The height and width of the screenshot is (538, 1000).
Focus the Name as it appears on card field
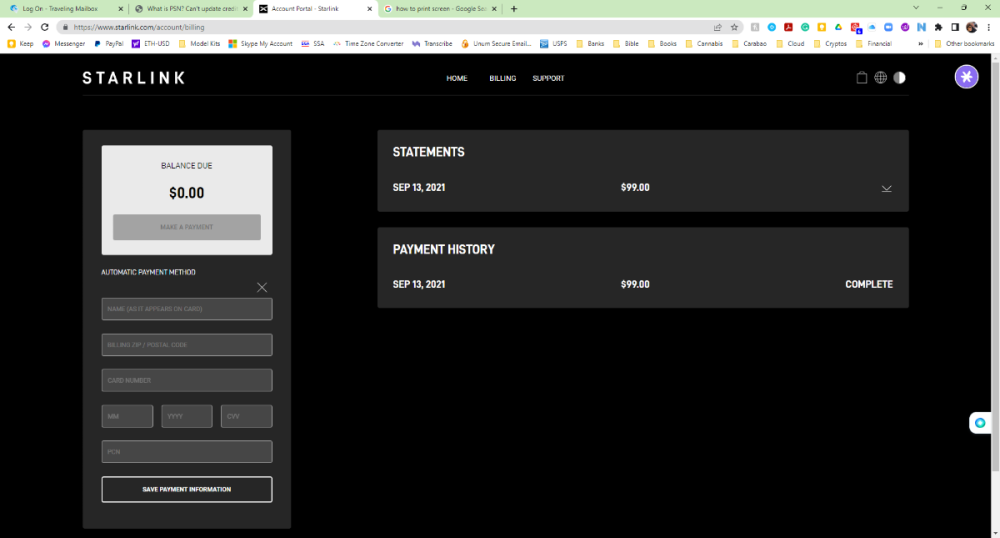click(187, 309)
